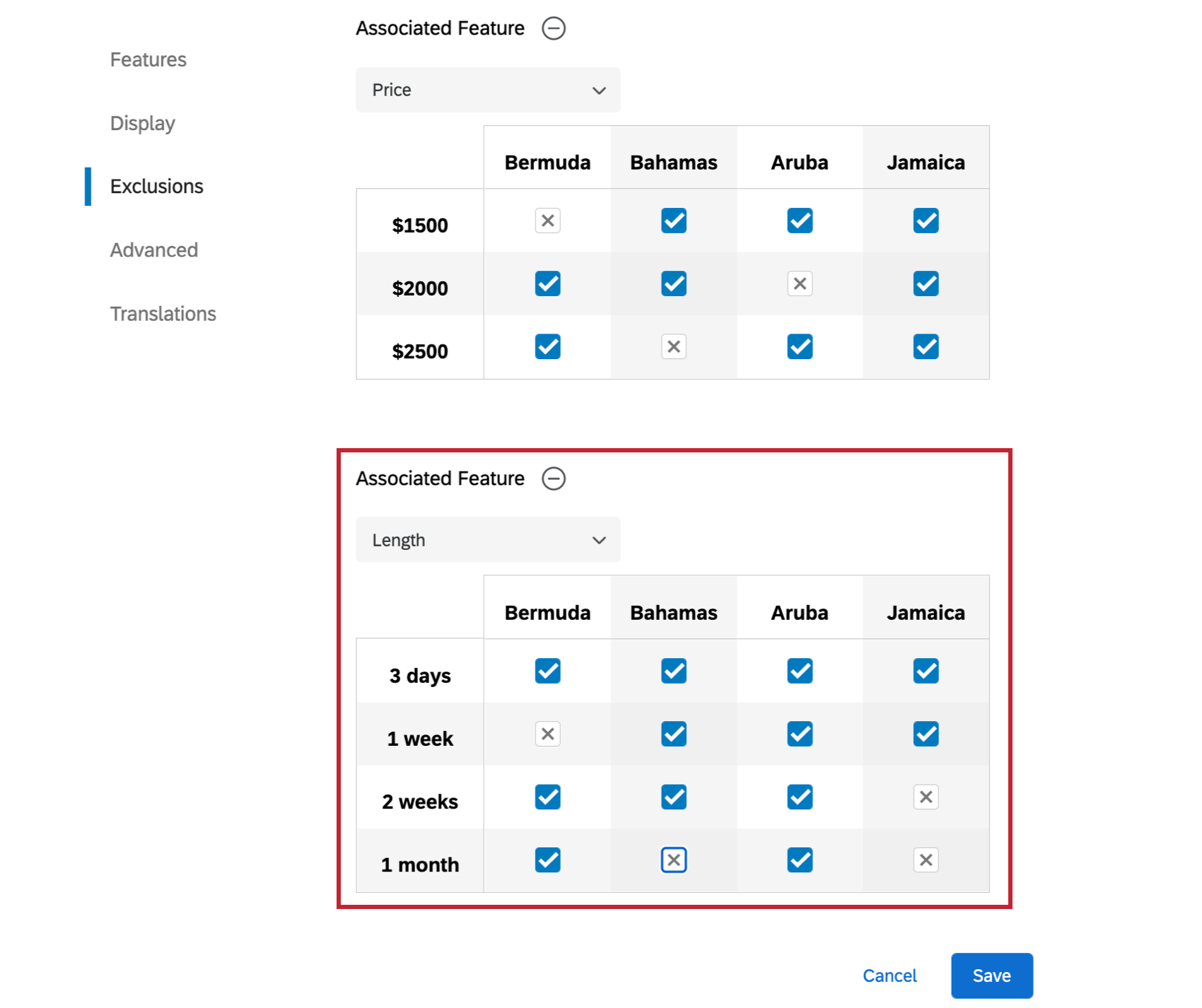Uncheck Bahamas for the $1500 price
The width and height of the screenshot is (1202, 1008).
click(x=673, y=221)
